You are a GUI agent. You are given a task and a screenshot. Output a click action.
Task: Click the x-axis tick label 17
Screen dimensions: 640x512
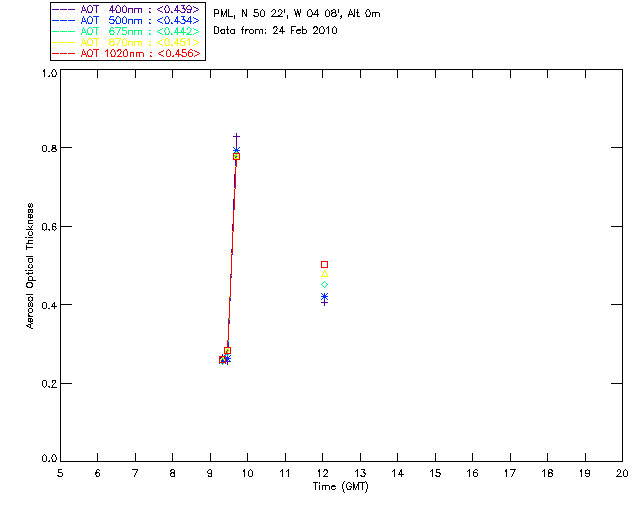click(510, 473)
